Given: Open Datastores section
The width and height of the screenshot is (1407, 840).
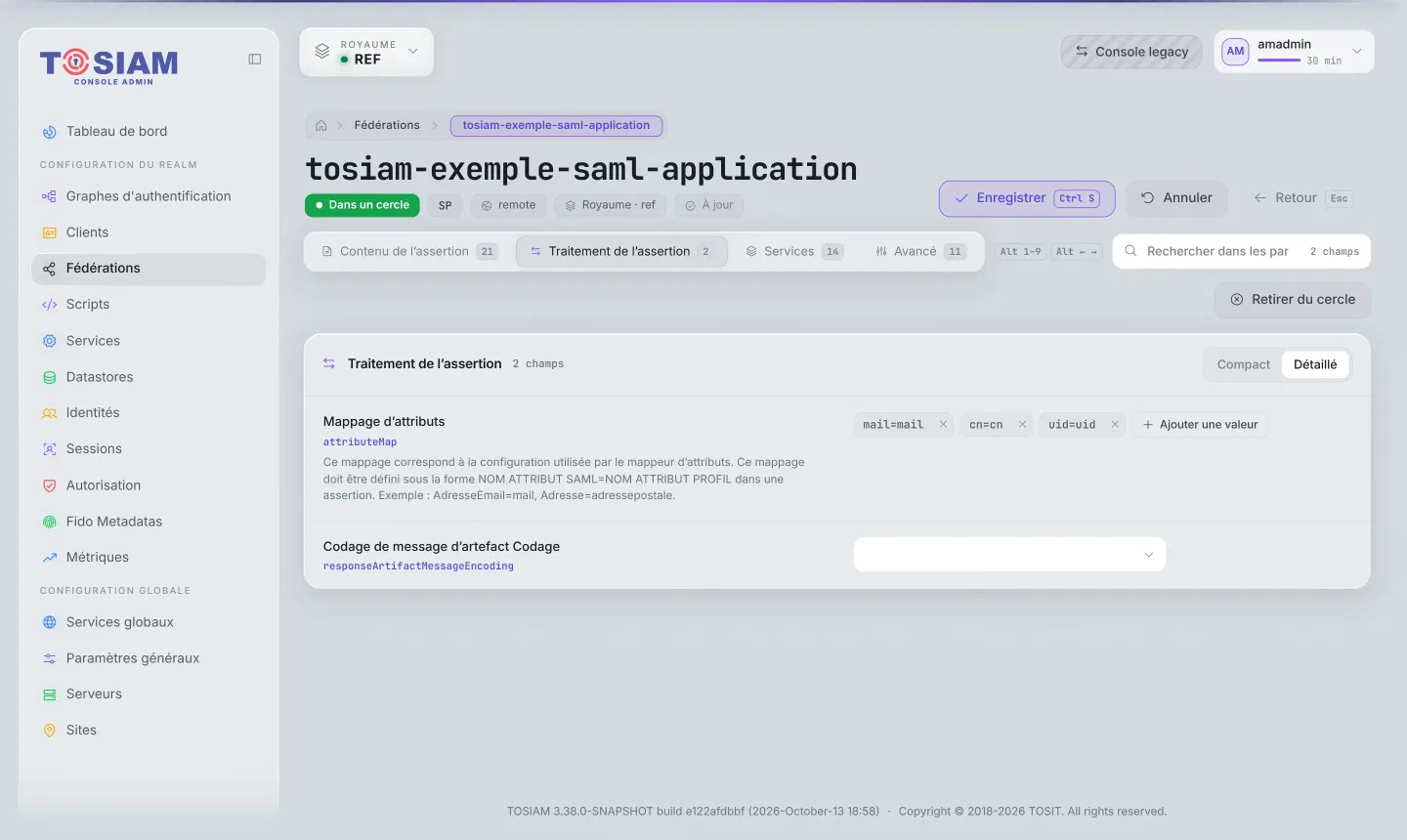Looking at the screenshot, I should point(149,377).
